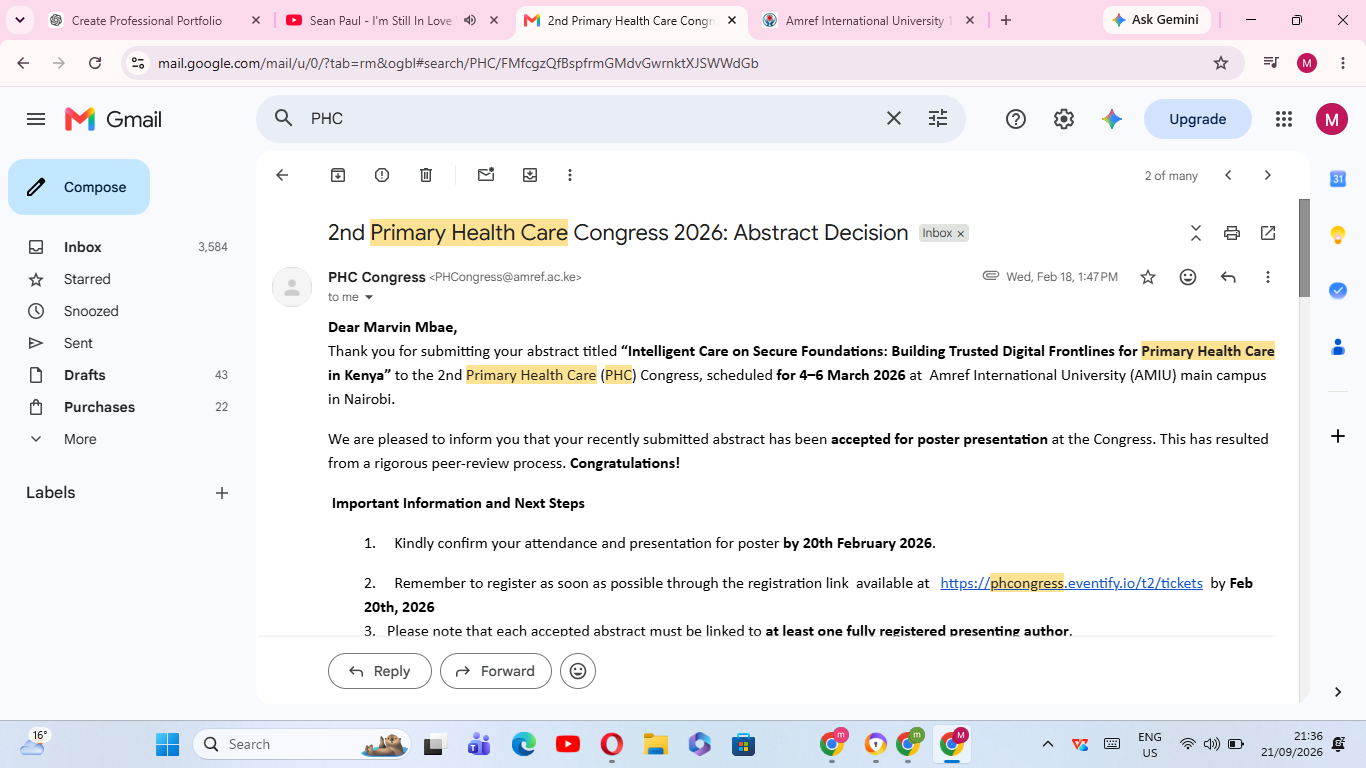
Task: Collapse all messages icon
Action: click(x=1196, y=233)
